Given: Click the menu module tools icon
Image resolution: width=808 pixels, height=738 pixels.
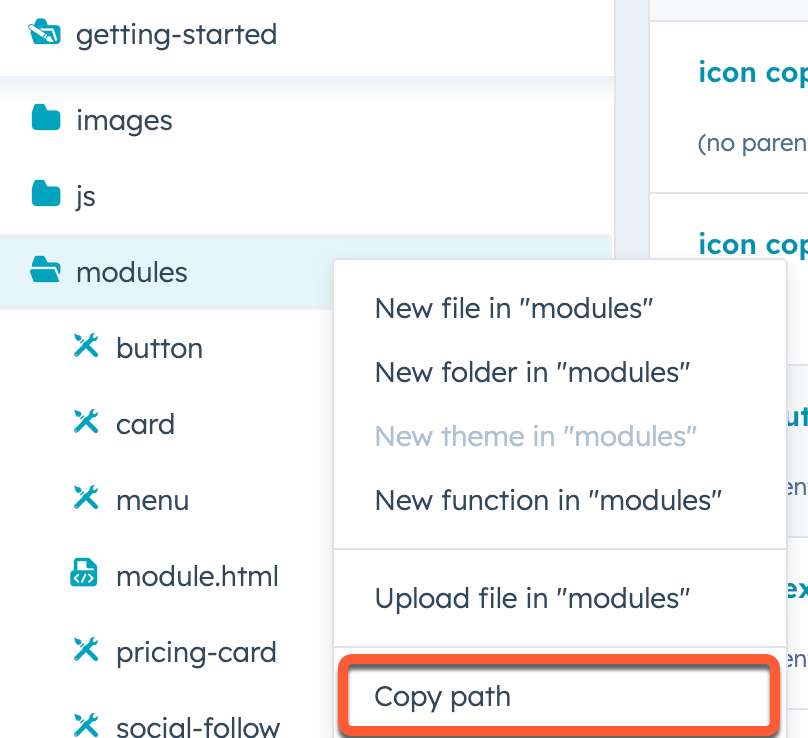Looking at the screenshot, I should click(86, 498).
